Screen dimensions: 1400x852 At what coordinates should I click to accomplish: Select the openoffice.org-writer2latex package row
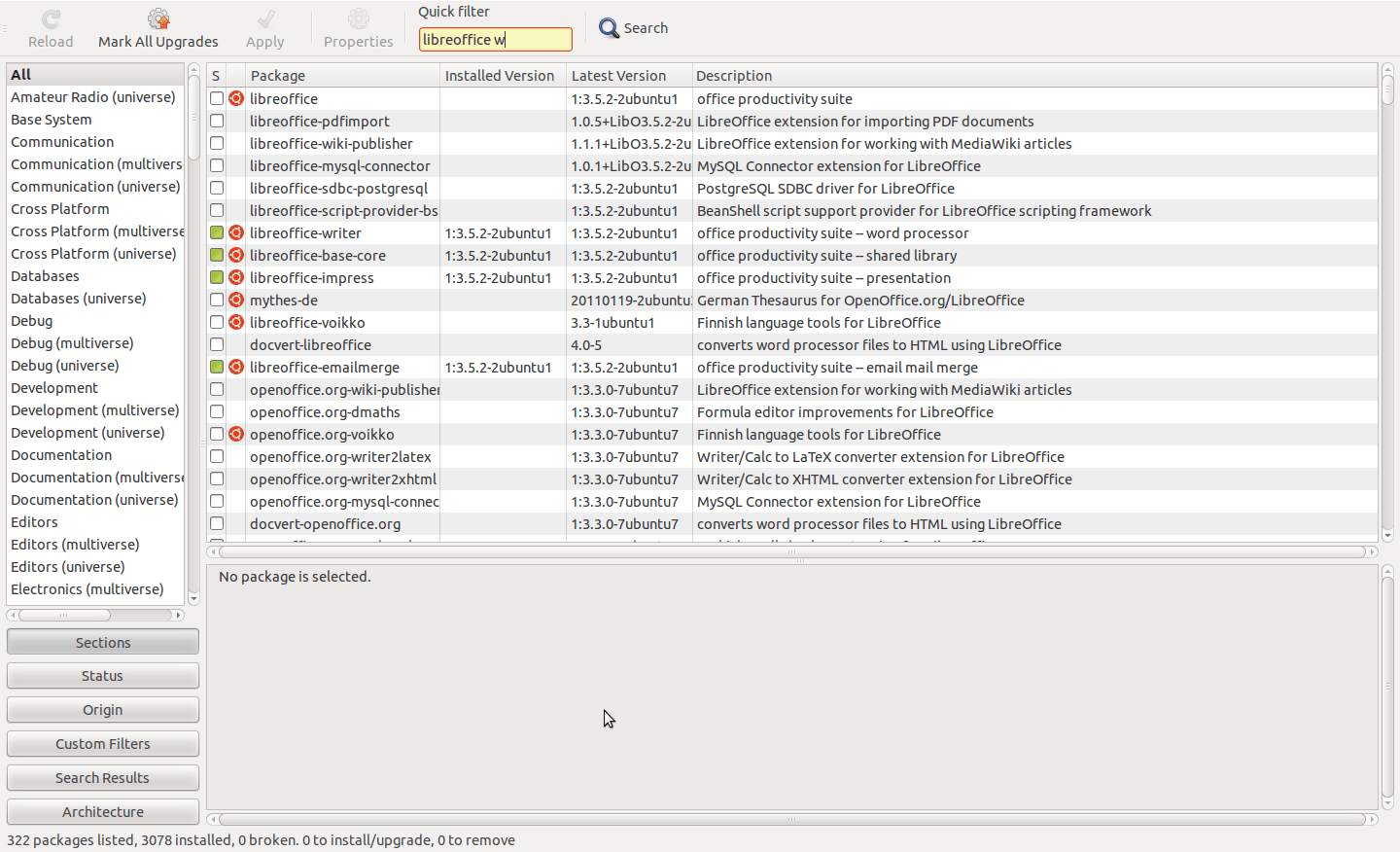pos(792,456)
